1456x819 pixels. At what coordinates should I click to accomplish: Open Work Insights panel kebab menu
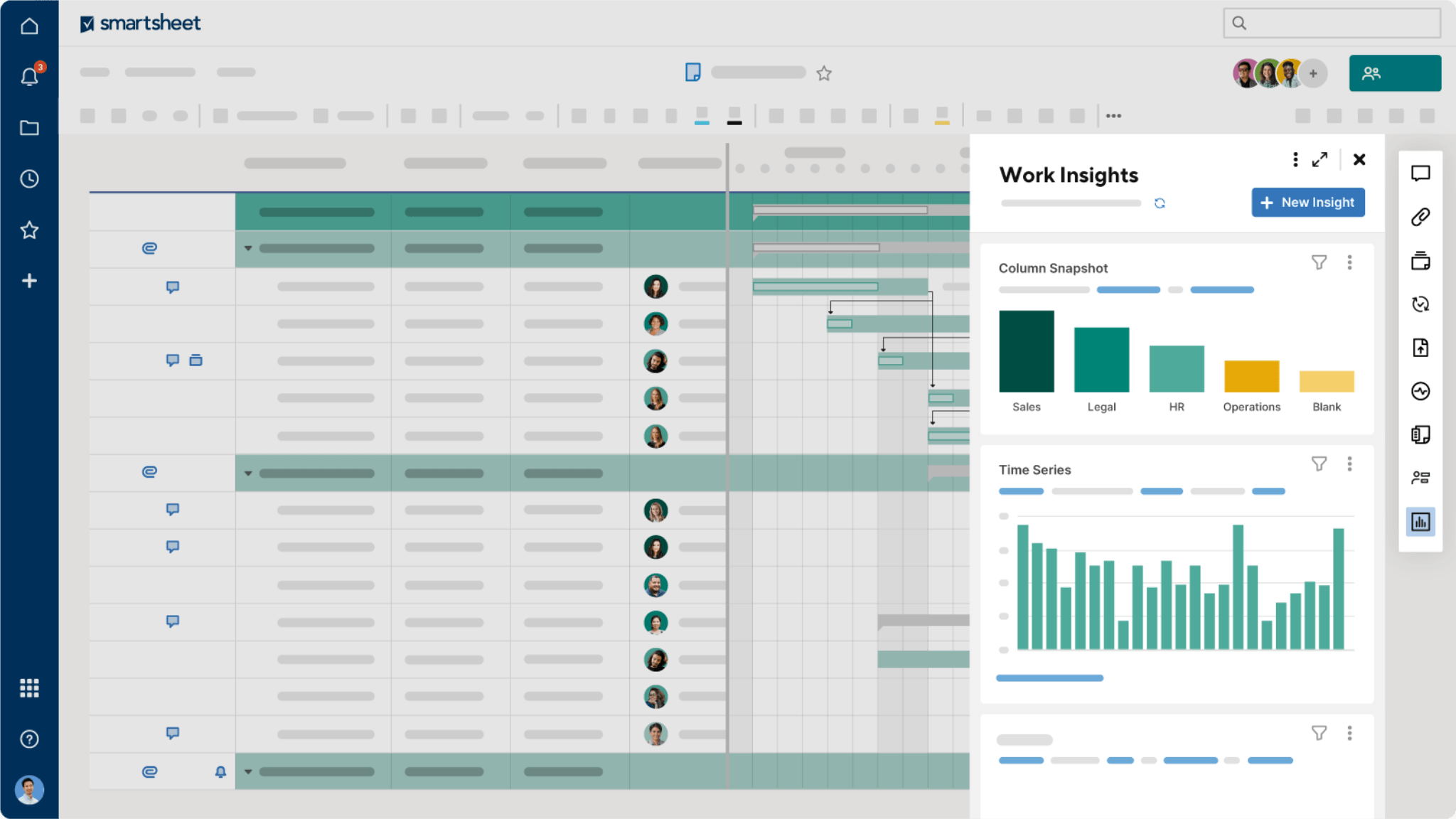tap(1295, 159)
